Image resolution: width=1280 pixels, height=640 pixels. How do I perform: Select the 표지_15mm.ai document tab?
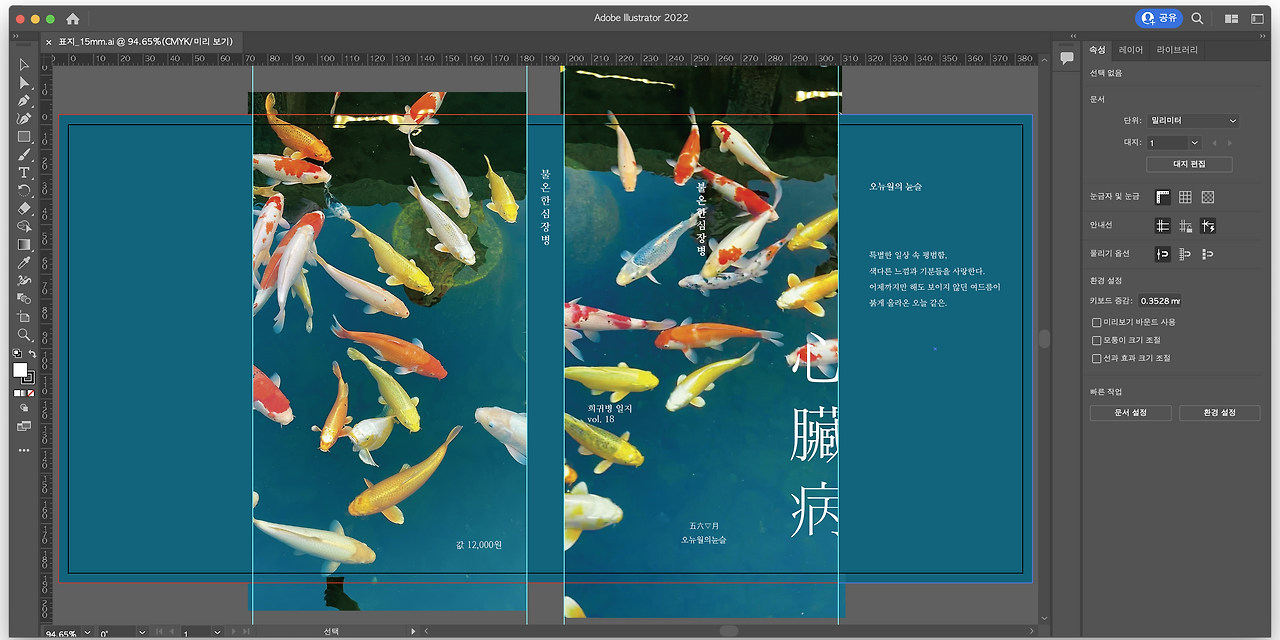coord(145,42)
